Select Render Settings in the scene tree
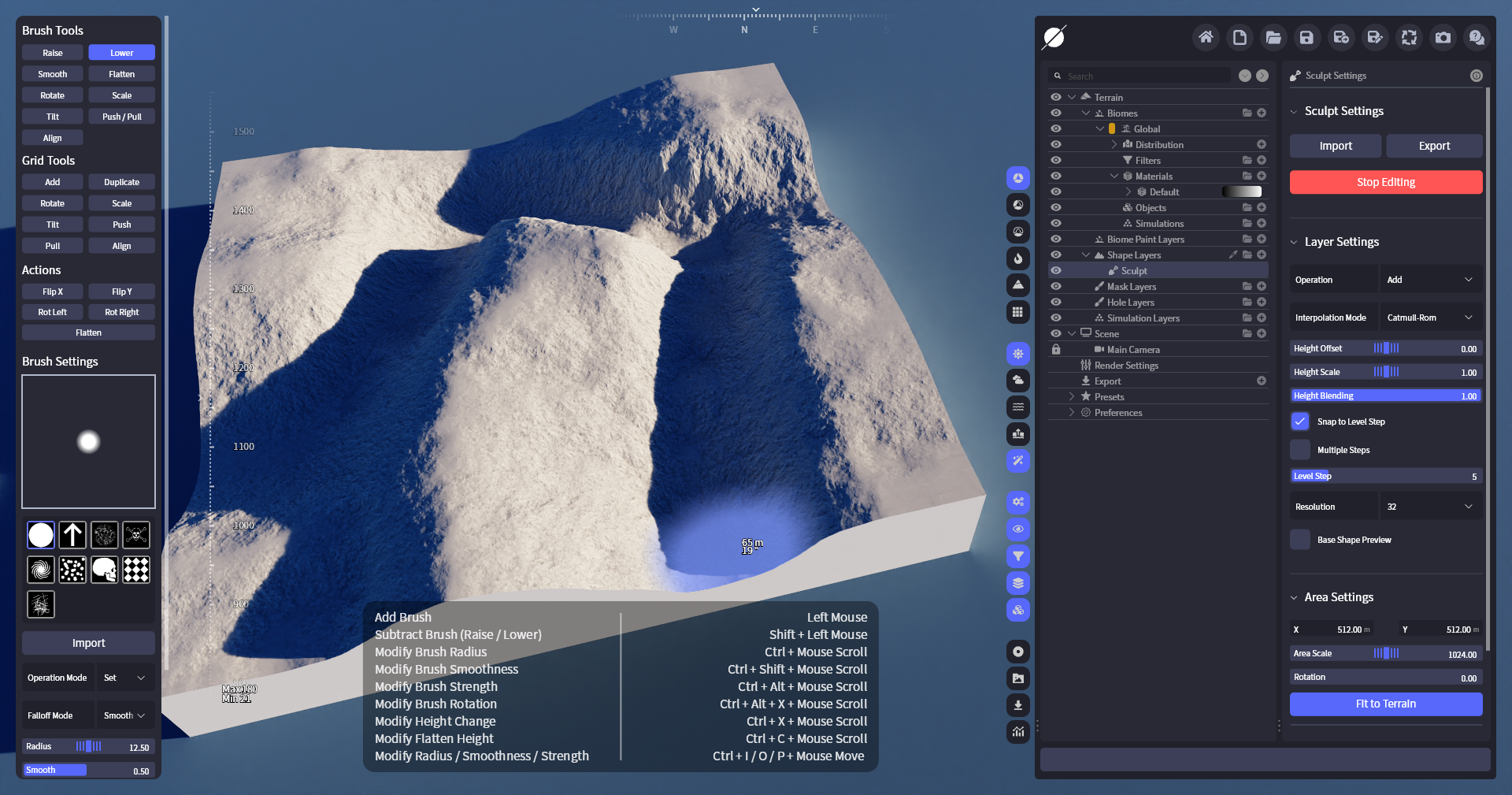This screenshot has height=795, width=1512. pos(1126,366)
